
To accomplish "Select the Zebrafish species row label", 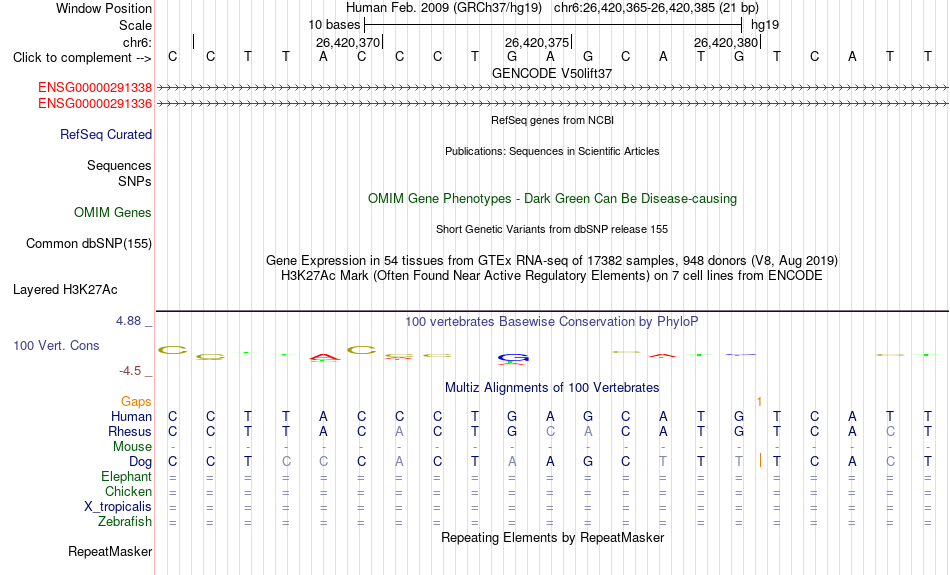I will (x=125, y=522).
